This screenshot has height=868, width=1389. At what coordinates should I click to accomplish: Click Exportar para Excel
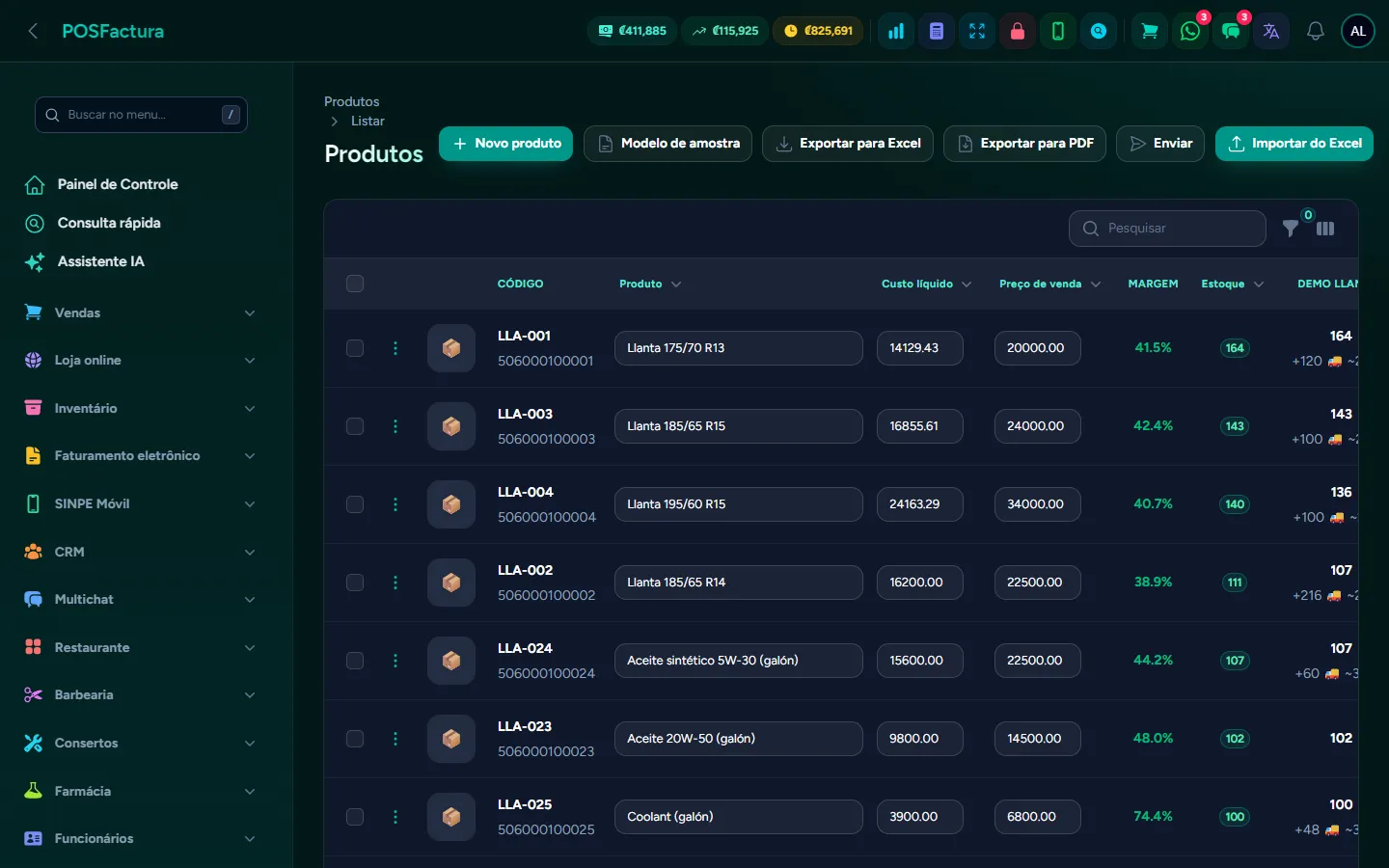pyautogui.click(x=848, y=144)
